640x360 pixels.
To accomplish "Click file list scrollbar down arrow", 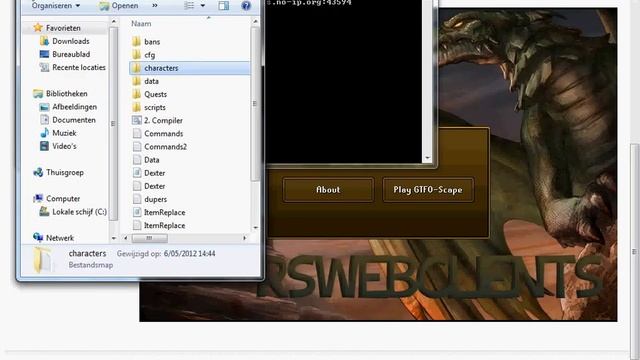I will [x=256, y=228].
